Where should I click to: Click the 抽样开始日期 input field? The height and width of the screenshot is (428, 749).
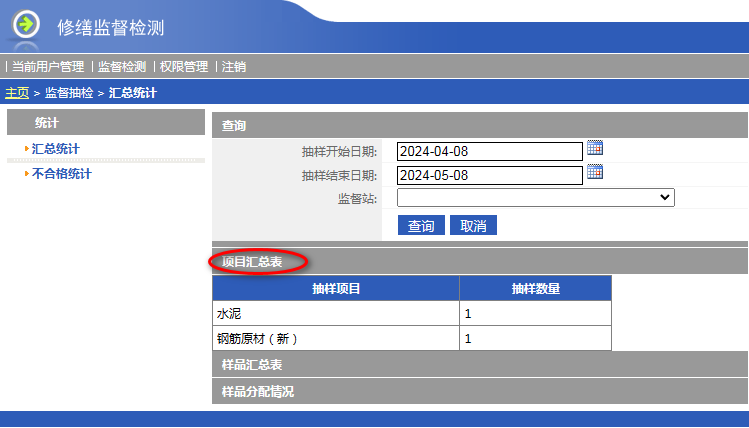coord(489,151)
